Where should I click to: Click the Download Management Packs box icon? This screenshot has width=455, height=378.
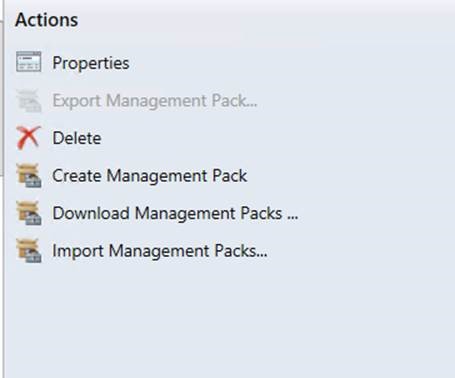click(x=29, y=213)
